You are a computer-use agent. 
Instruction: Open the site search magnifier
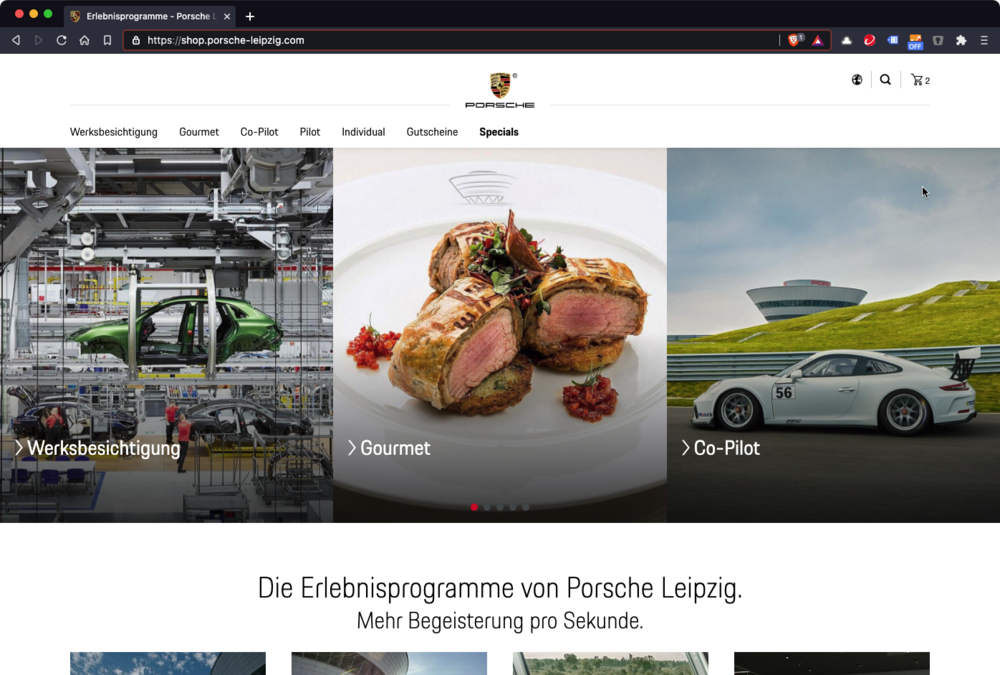pyautogui.click(x=885, y=80)
